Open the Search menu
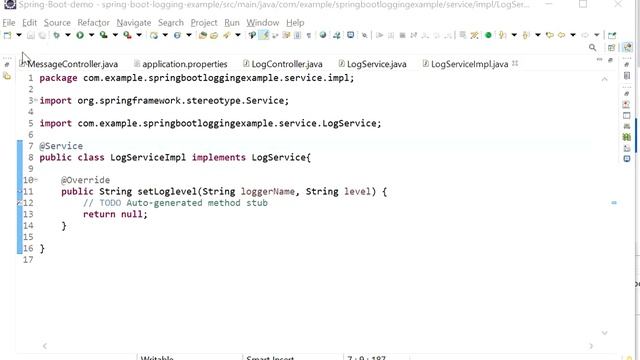 171,23
